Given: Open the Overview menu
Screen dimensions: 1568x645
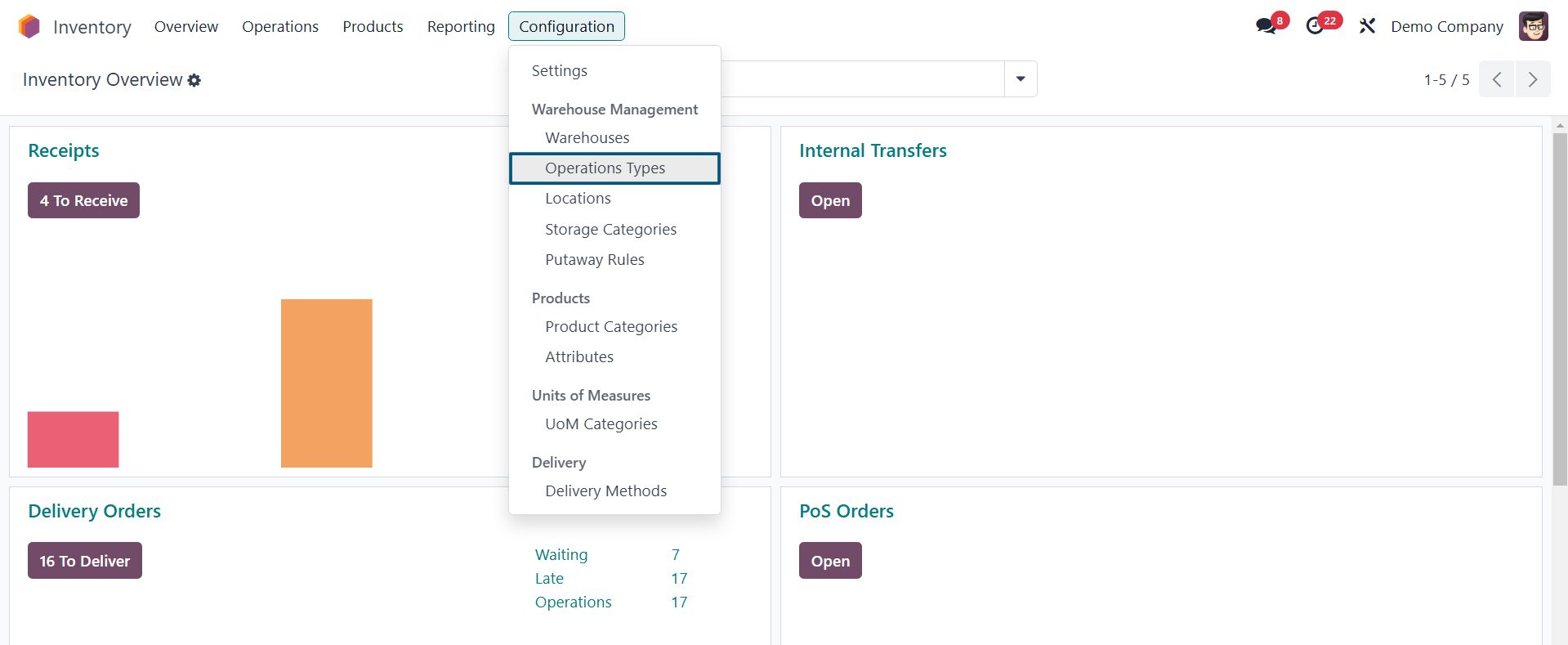Looking at the screenshot, I should (x=186, y=26).
